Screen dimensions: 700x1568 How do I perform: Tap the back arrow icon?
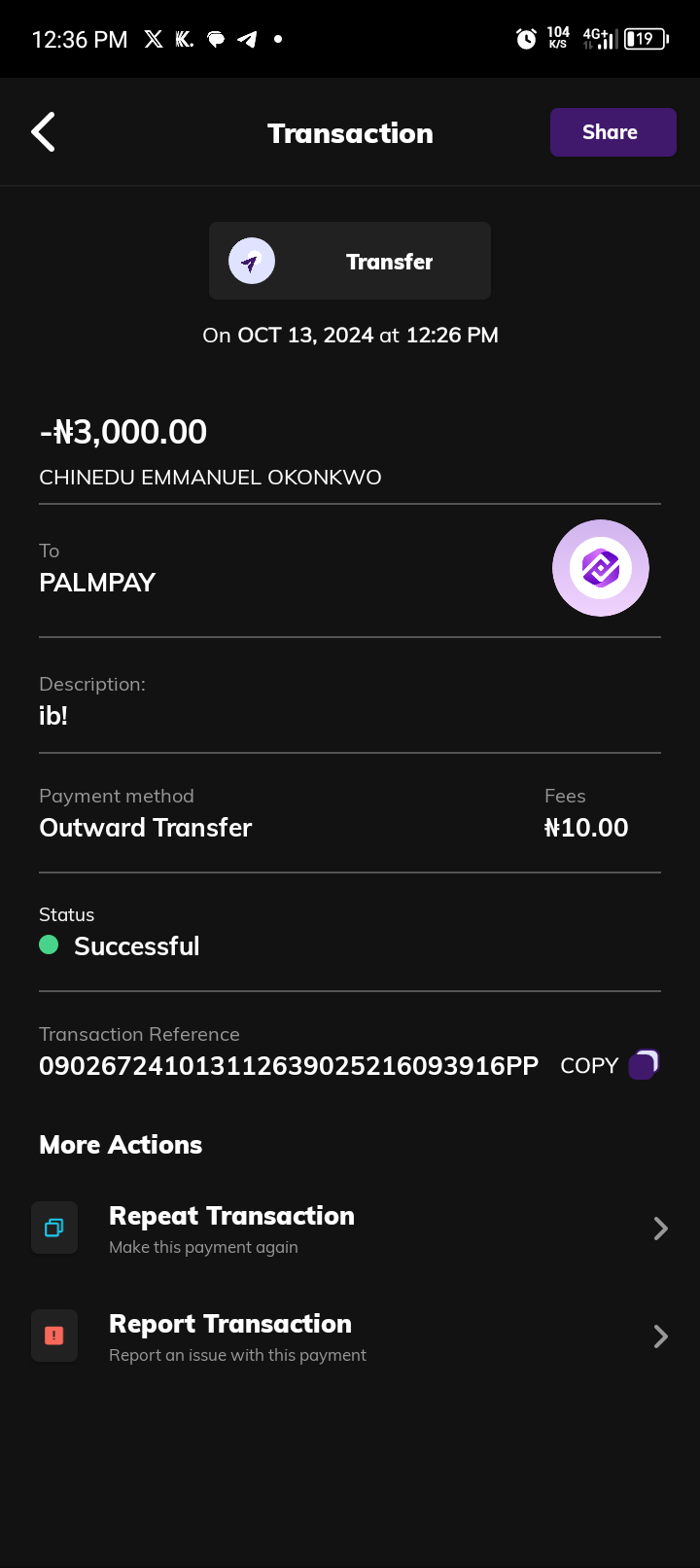tap(44, 132)
